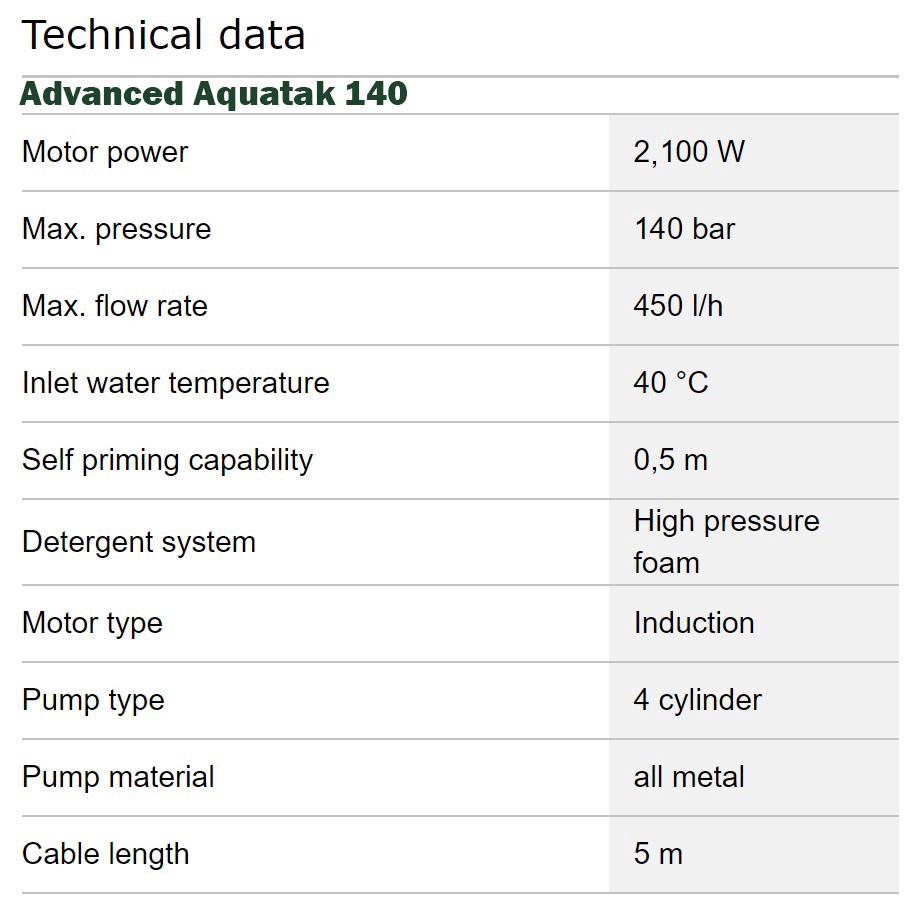
Task: Select the High pressure foam value
Action: coord(726,542)
